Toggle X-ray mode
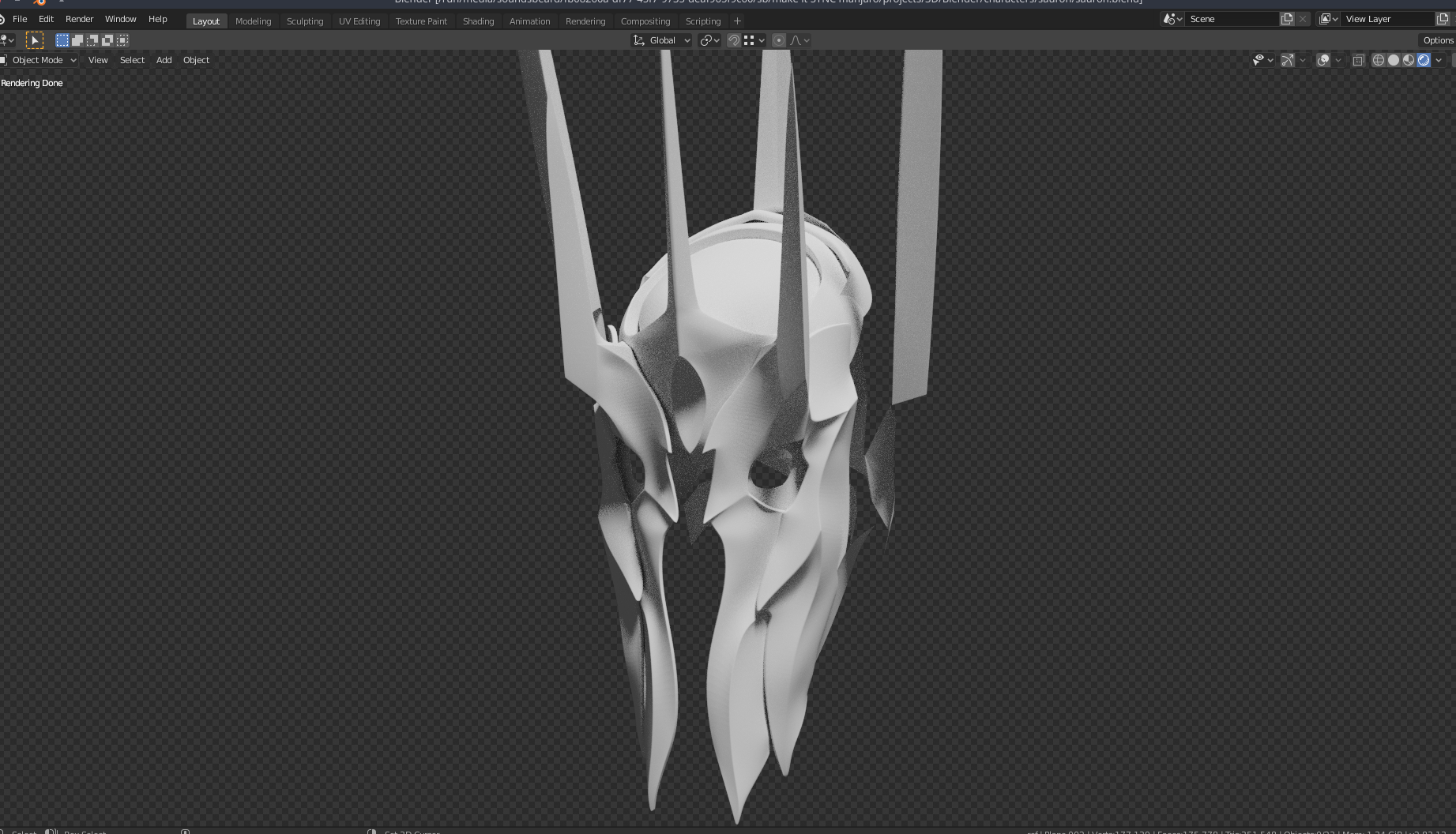The height and width of the screenshot is (834, 1456). click(1359, 60)
